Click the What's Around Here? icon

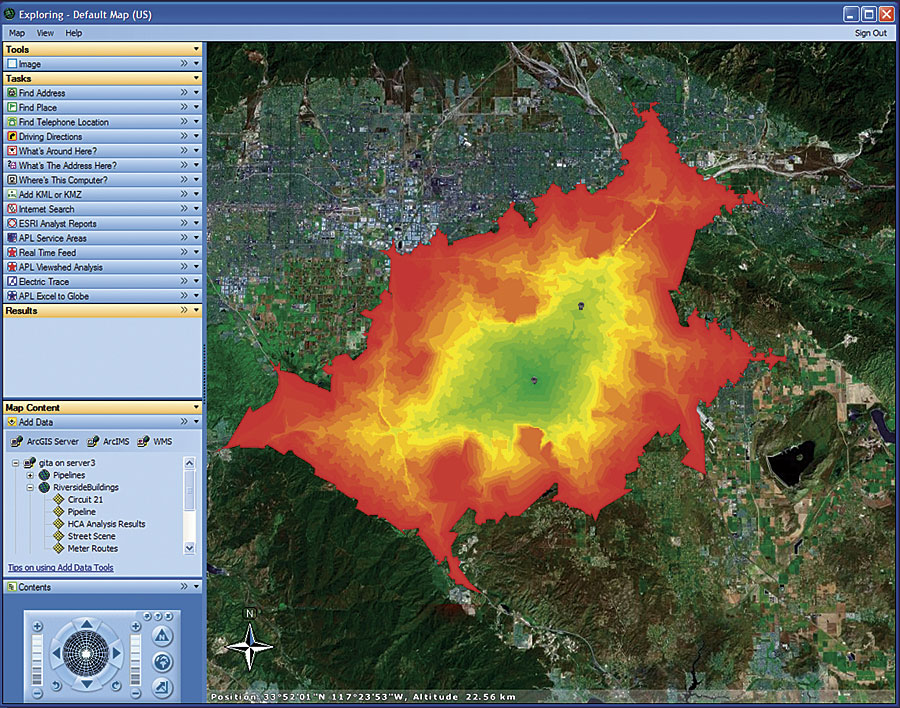point(11,150)
